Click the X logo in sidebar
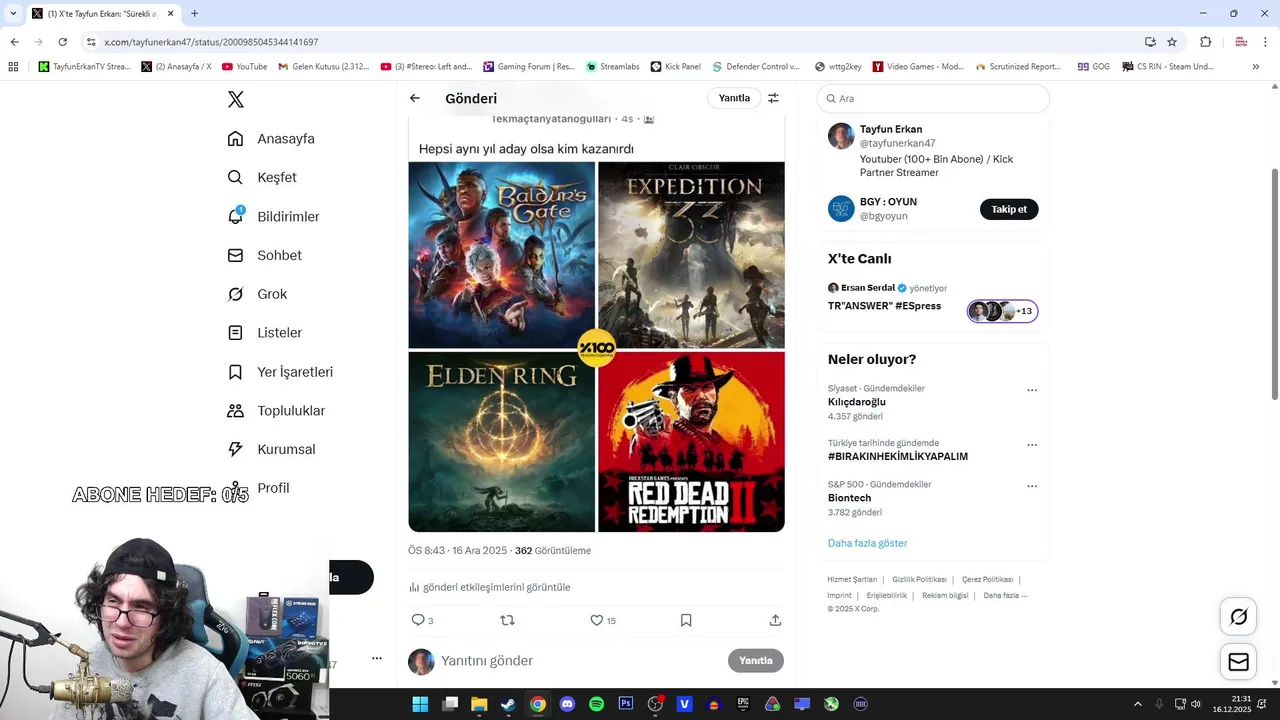Viewport: 1280px width, 720px height. tap(236, 99)
